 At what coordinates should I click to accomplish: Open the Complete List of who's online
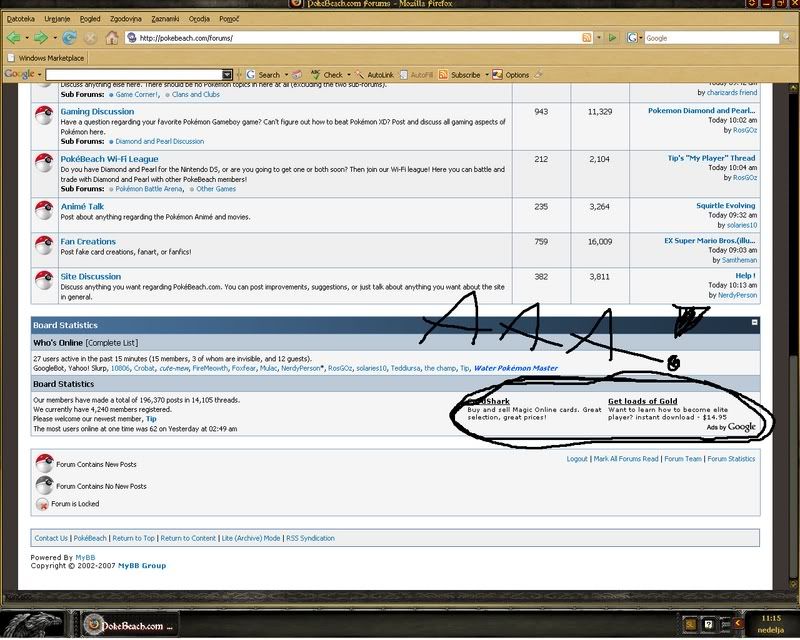112,343
